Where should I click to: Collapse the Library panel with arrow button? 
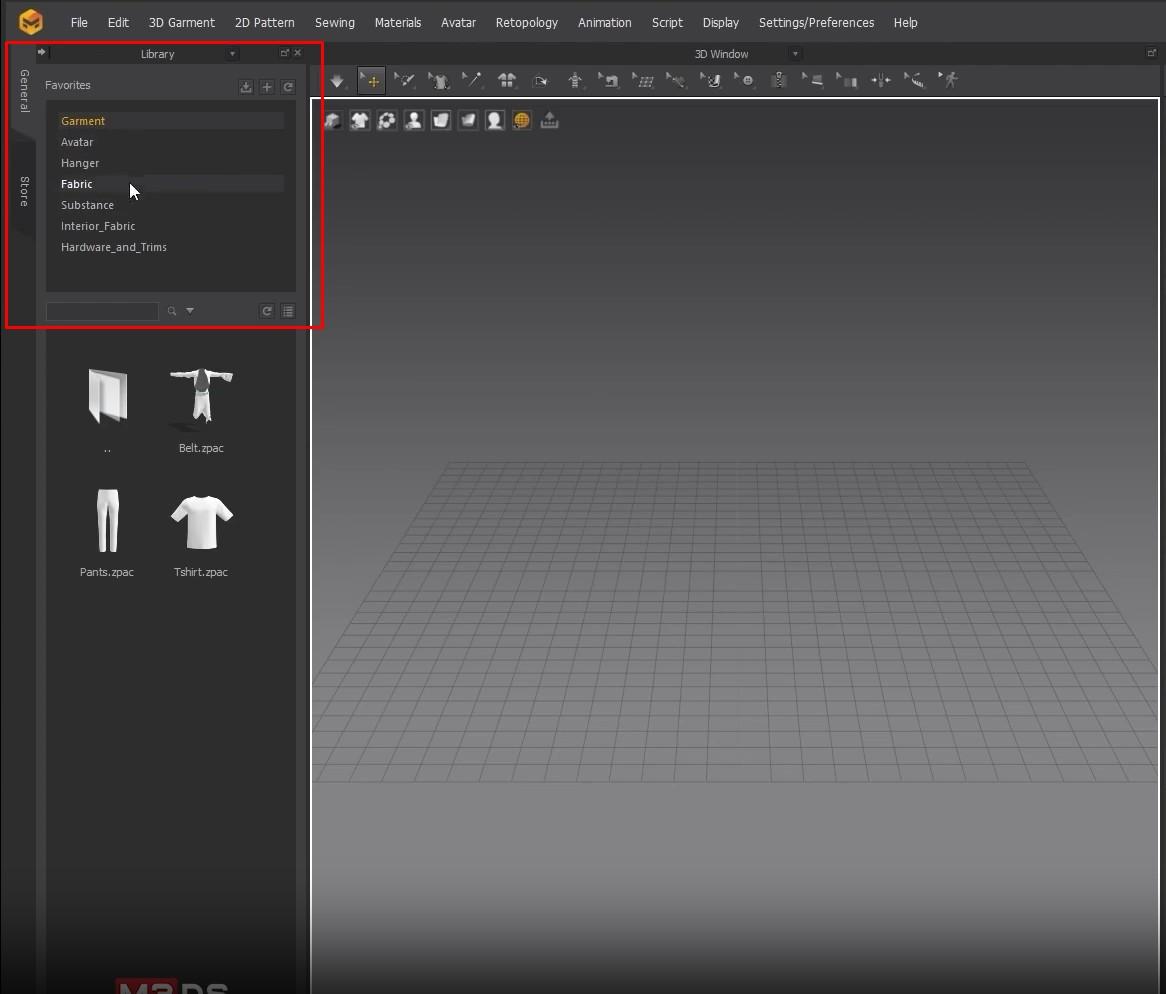click(42, 52)
